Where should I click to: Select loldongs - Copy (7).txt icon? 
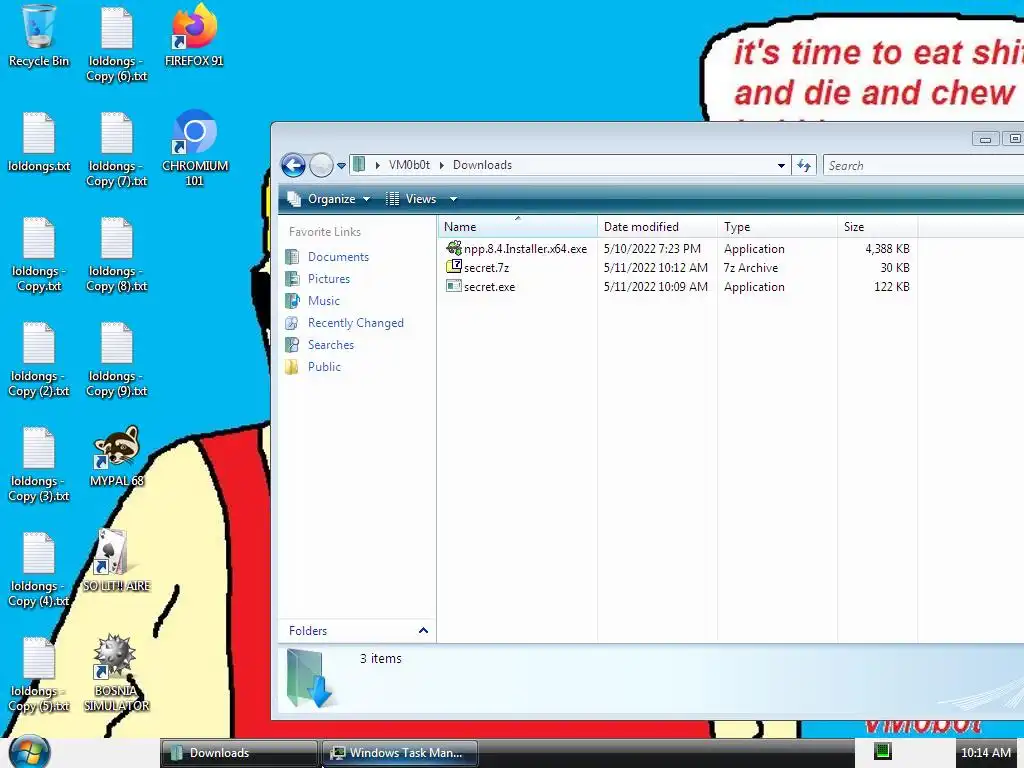click(x=116, y=150)
